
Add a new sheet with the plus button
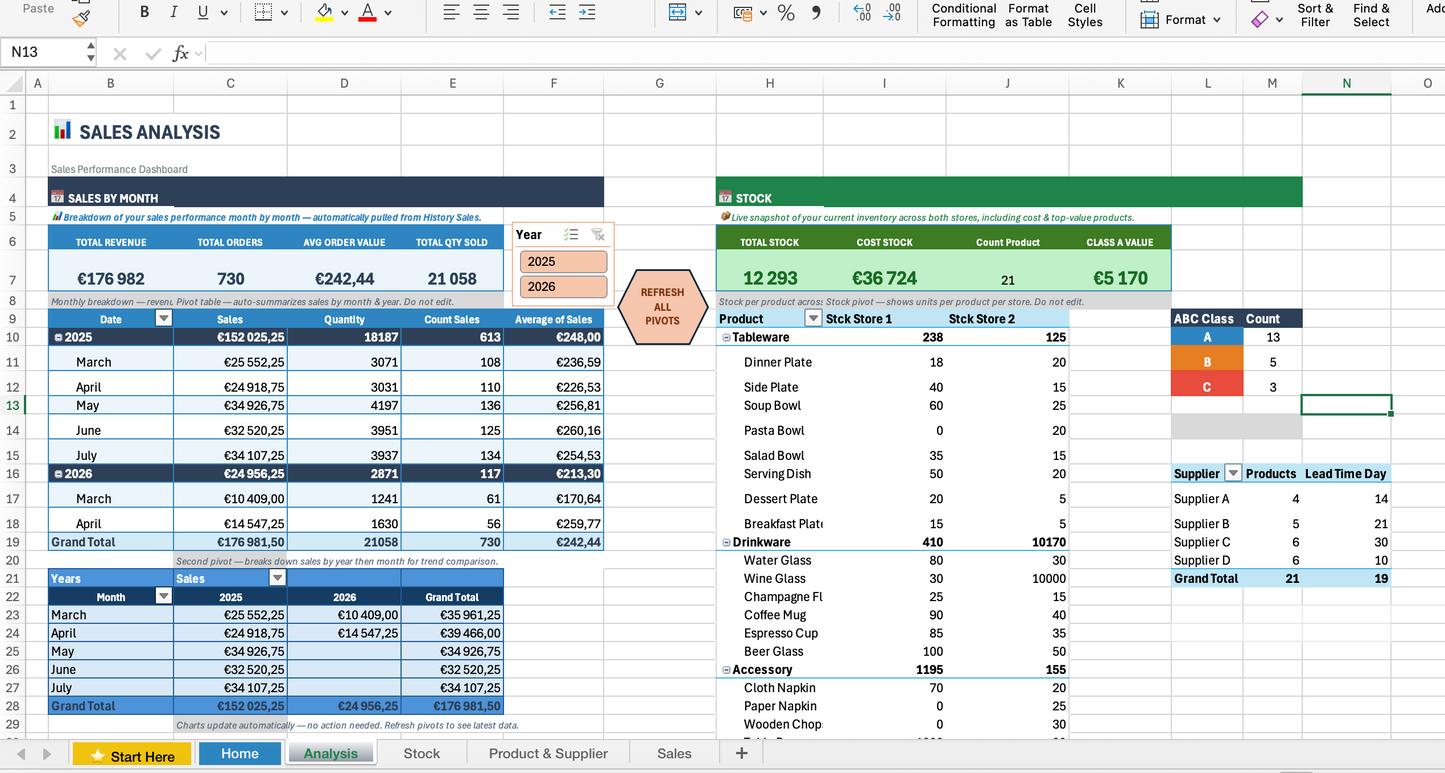tap(741, 753)
